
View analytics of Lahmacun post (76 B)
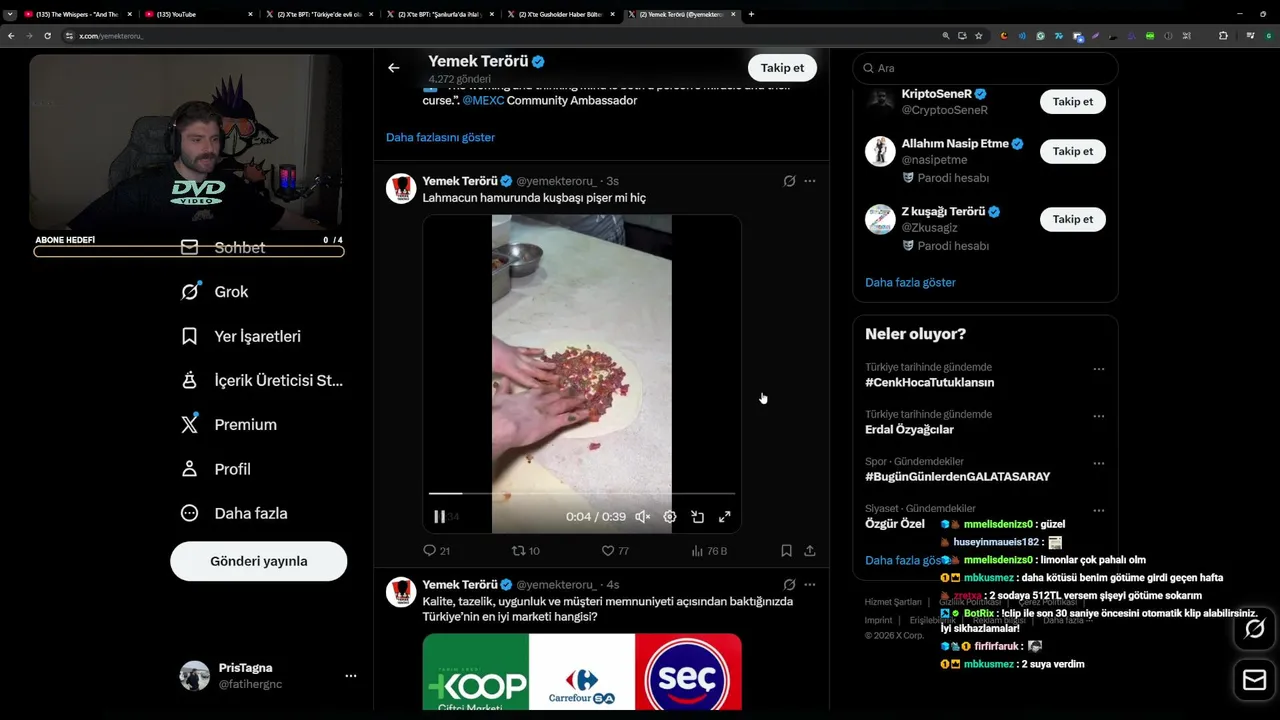coord(709,551)
